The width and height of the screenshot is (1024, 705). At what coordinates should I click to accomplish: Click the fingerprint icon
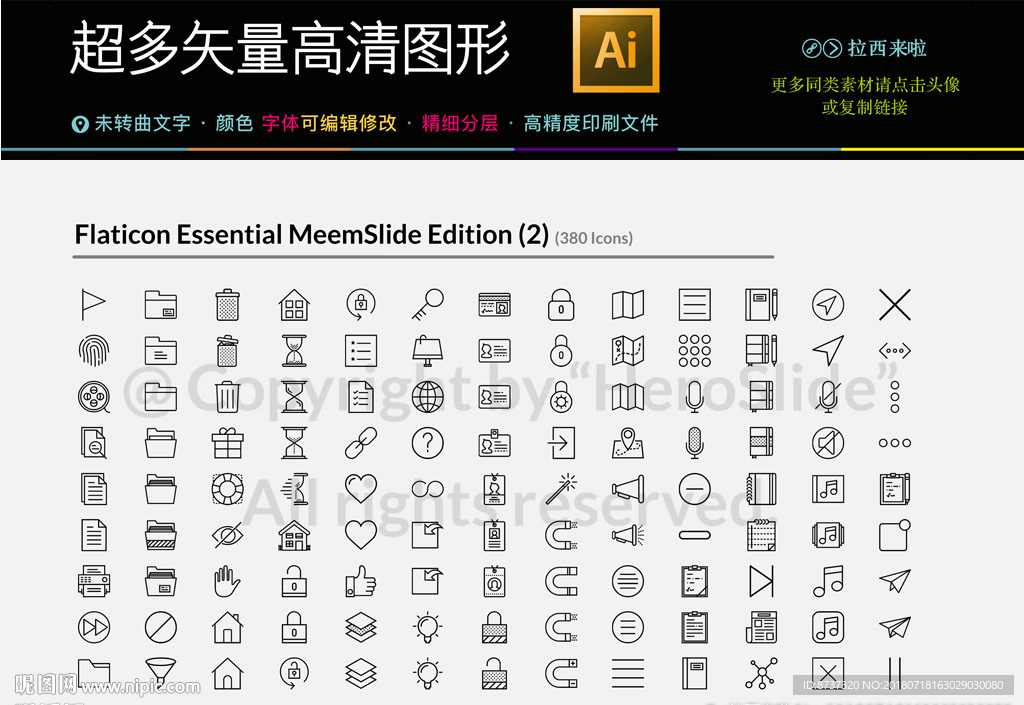94,350
